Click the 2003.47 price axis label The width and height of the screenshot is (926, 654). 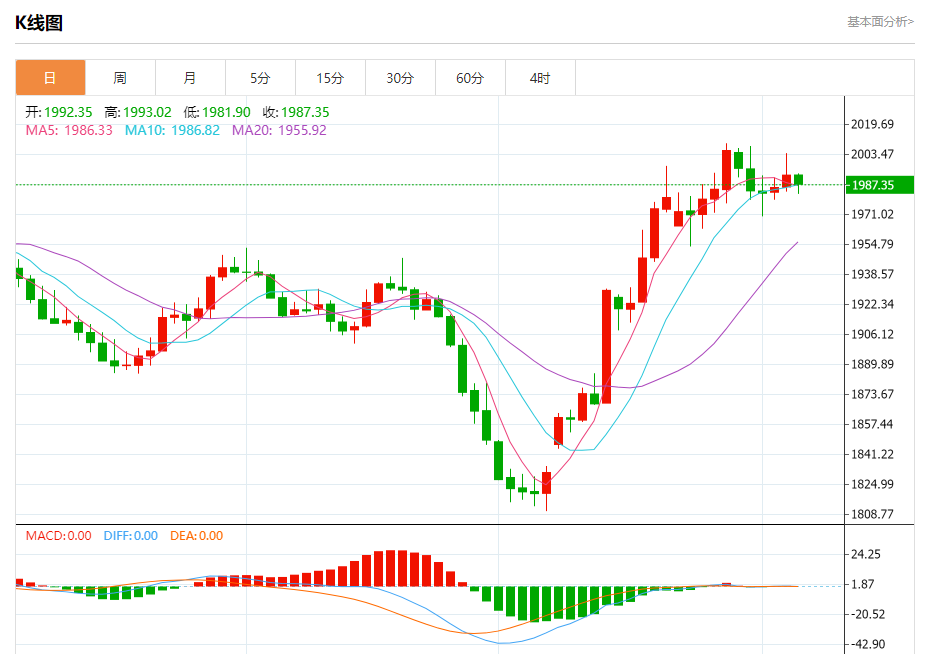point(872,154)
